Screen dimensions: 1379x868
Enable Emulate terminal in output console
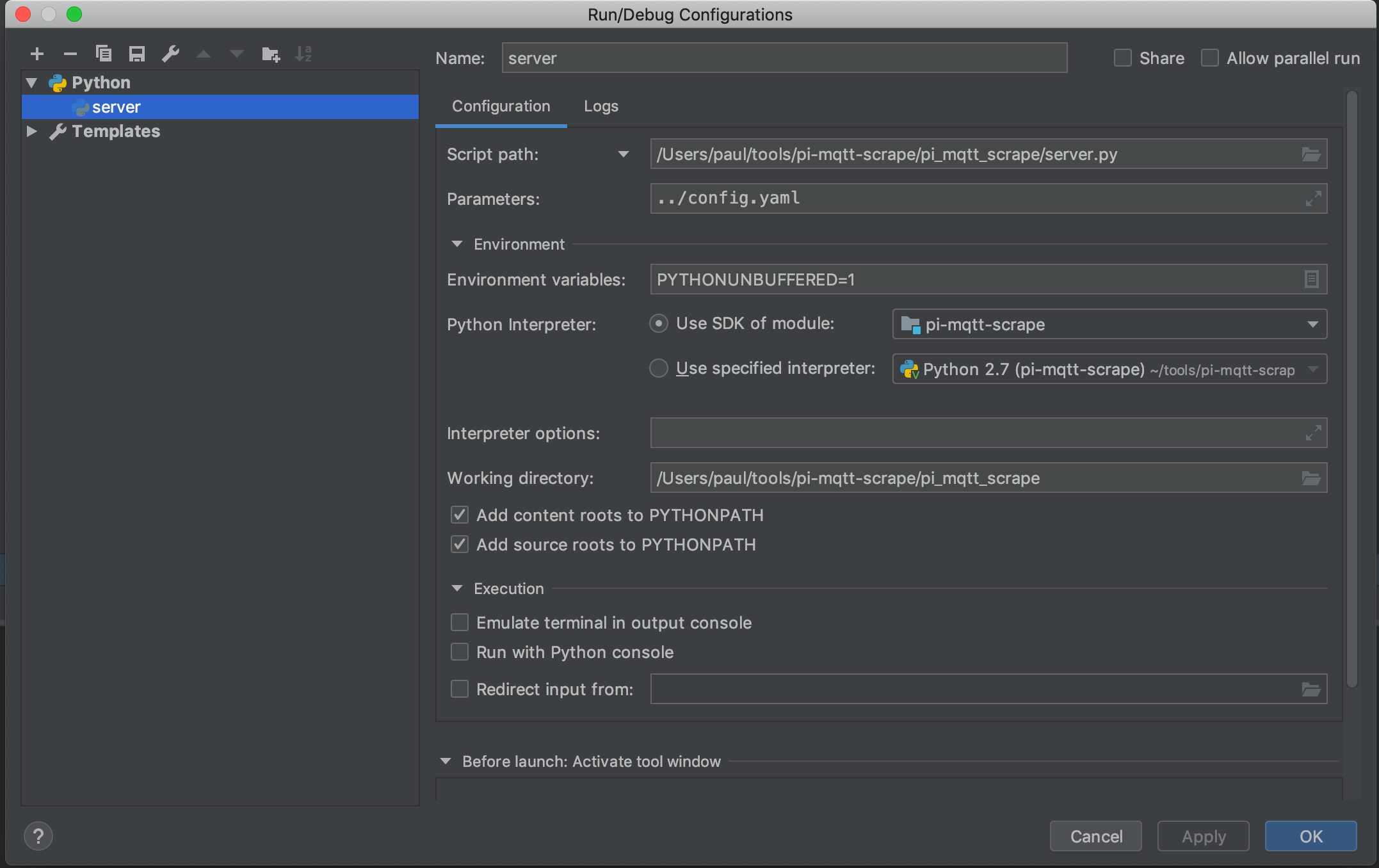coord(460,623)
